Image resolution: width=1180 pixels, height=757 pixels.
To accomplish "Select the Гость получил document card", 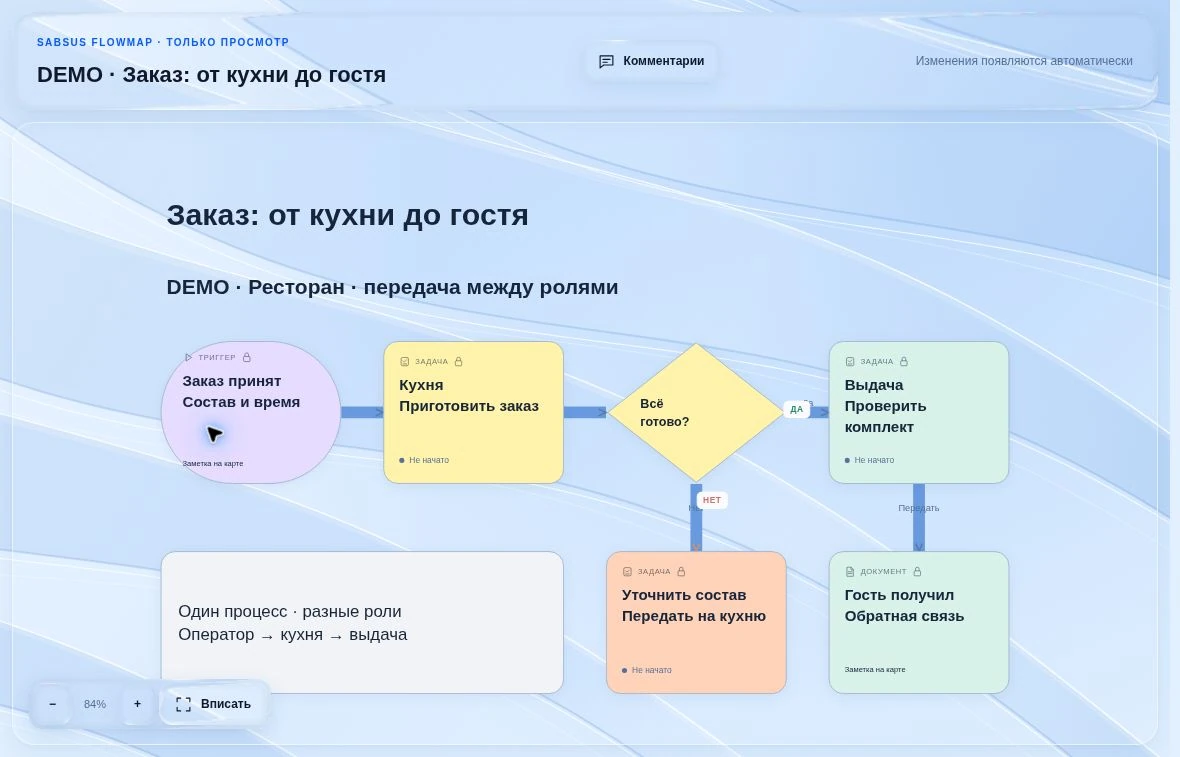I will (919, 622).
